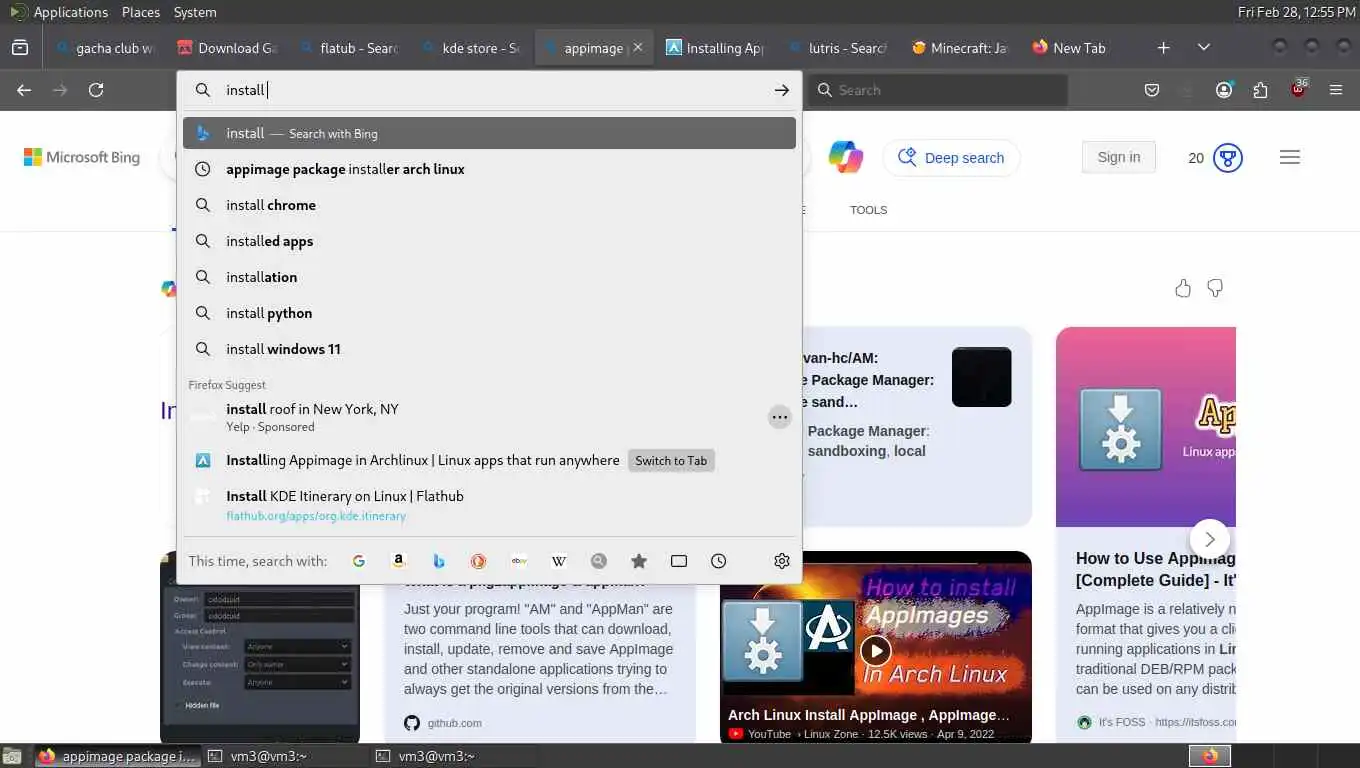The width and height of the screenshot is (1360, 768).
Task: Click the next arrow on the results carousel
Action: 1210,539
